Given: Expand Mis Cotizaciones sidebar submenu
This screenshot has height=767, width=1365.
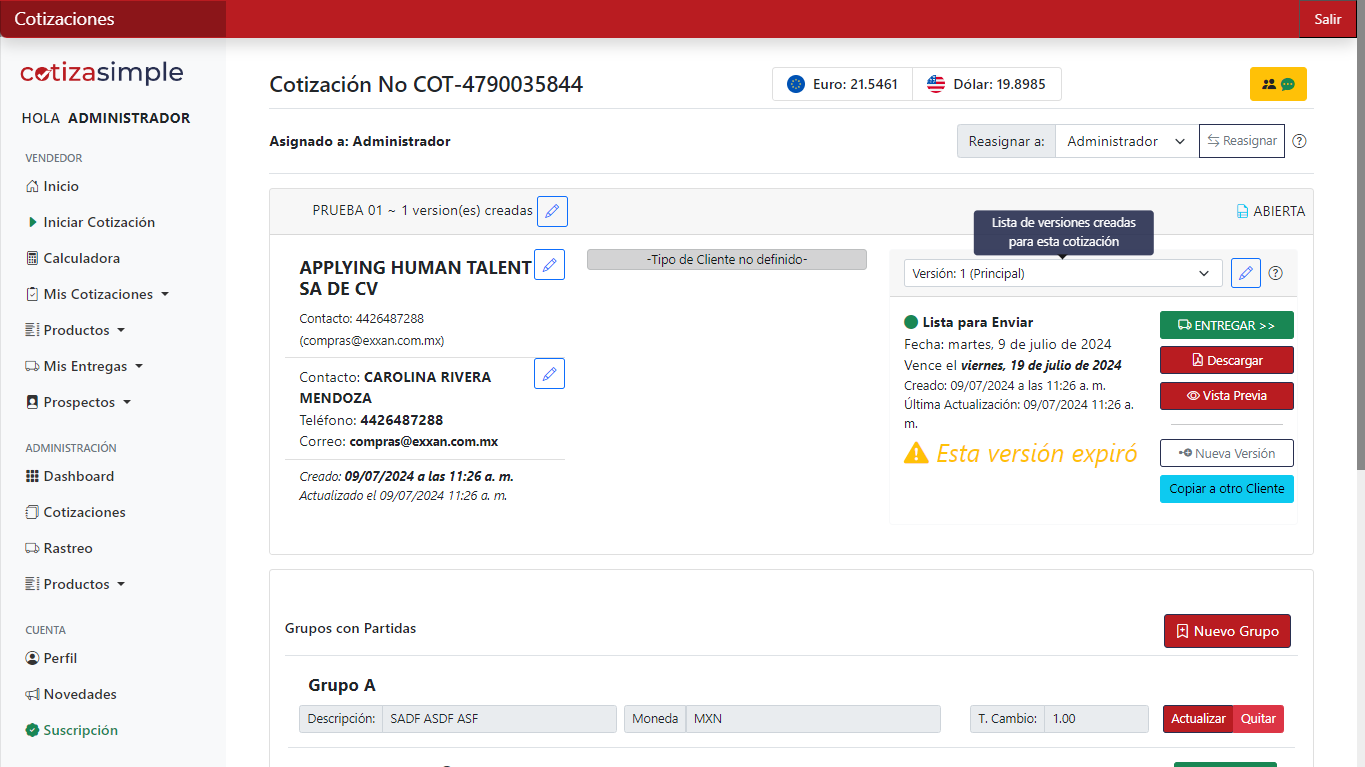Looking at the screenshot, I should pos(98,294).
